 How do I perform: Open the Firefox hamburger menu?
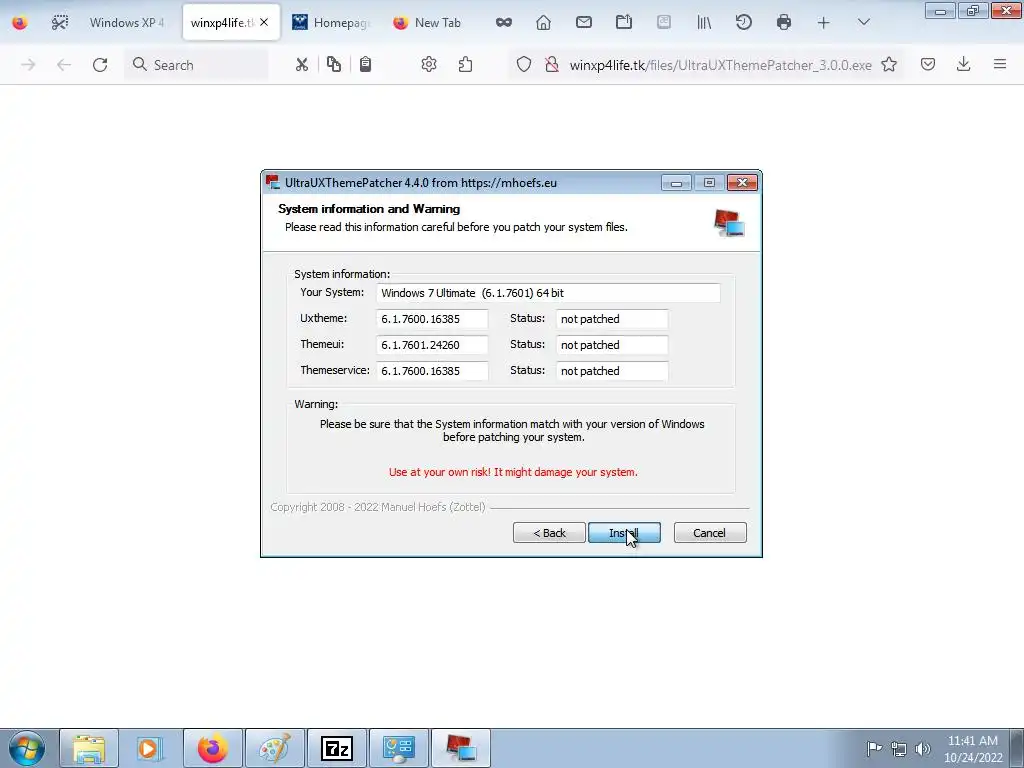(x=1000, y=64)
